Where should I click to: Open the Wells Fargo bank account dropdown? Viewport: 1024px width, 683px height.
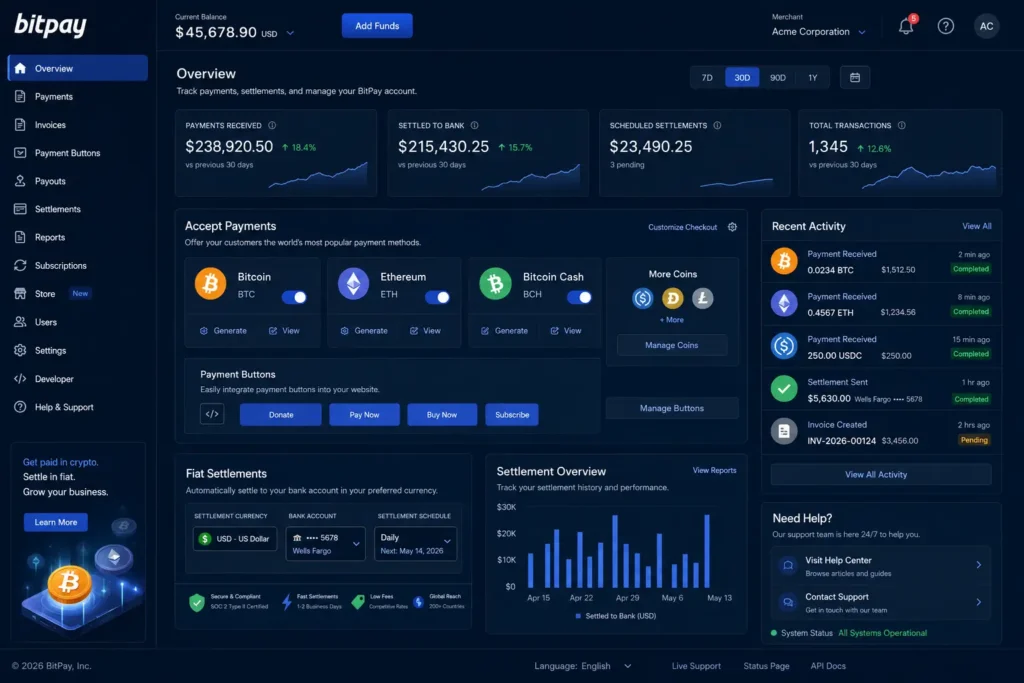pyautogui.click(x=325, y=543)
